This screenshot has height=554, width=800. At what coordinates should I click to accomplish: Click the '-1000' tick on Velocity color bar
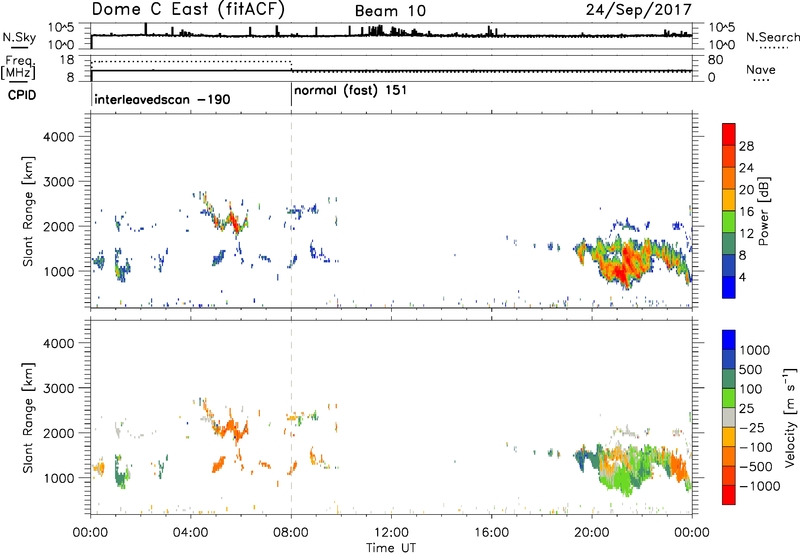tap(759, 486)
